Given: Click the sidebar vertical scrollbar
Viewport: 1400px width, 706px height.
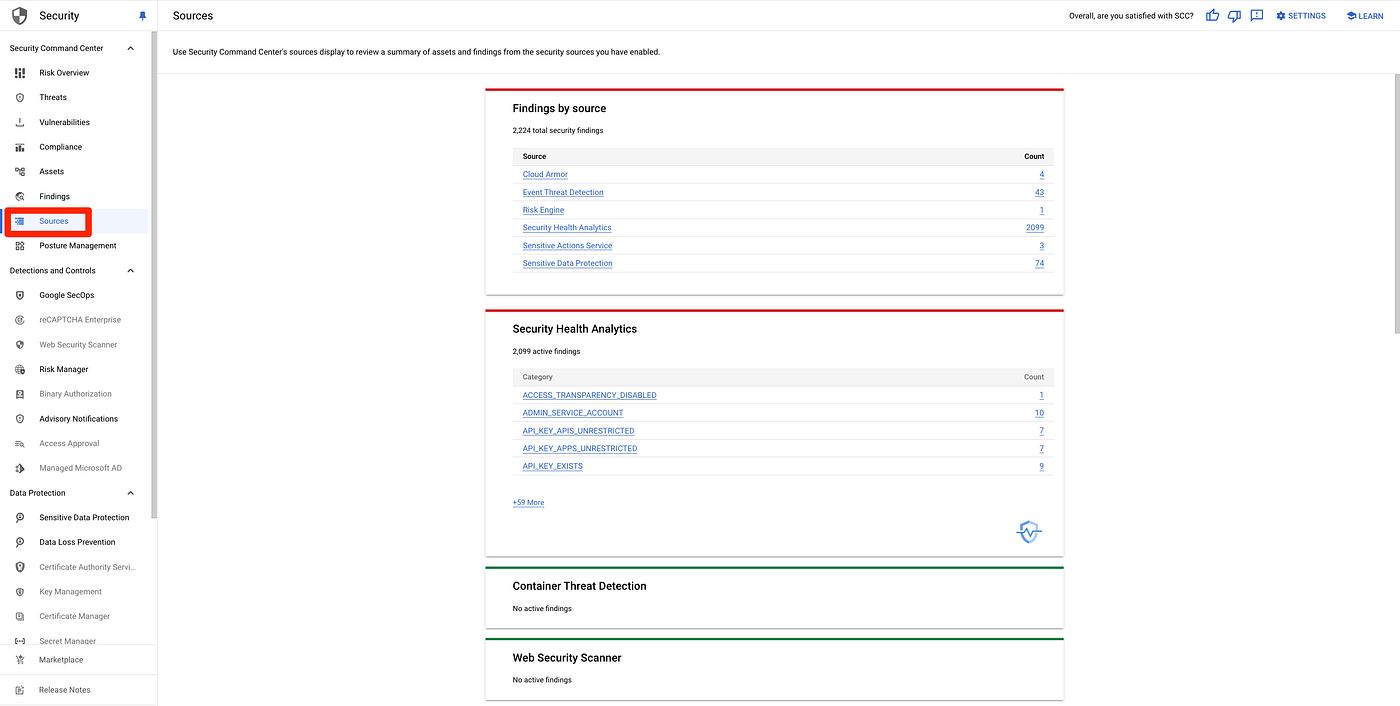Looking at the screenshot, I should [153, 275].
